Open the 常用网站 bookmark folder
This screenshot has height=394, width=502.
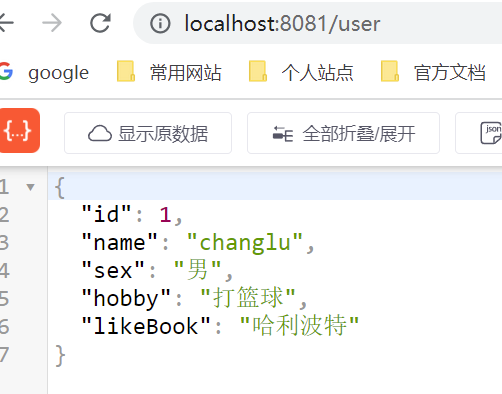pos(169,72)
